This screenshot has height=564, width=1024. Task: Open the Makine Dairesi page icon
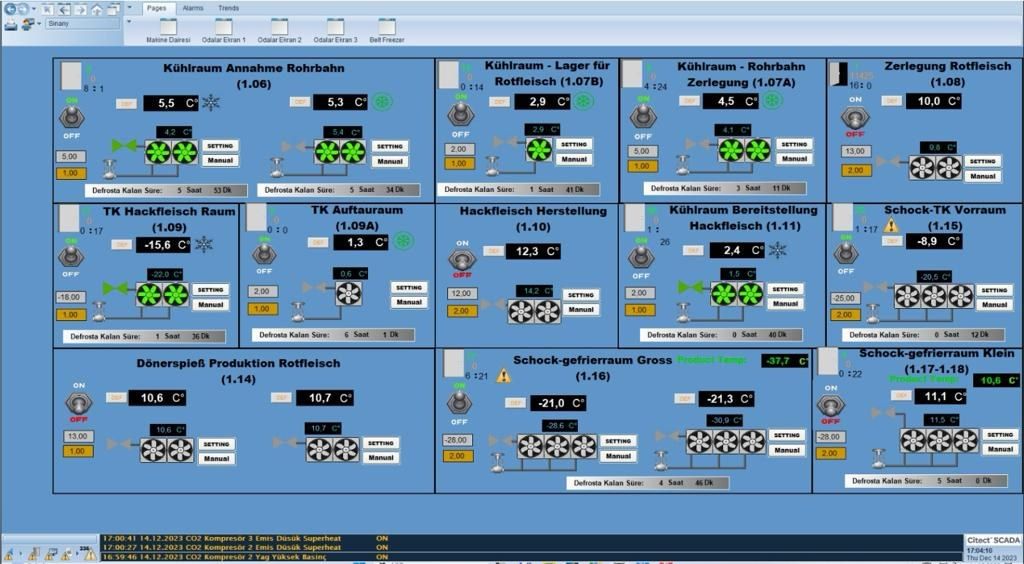168,27
